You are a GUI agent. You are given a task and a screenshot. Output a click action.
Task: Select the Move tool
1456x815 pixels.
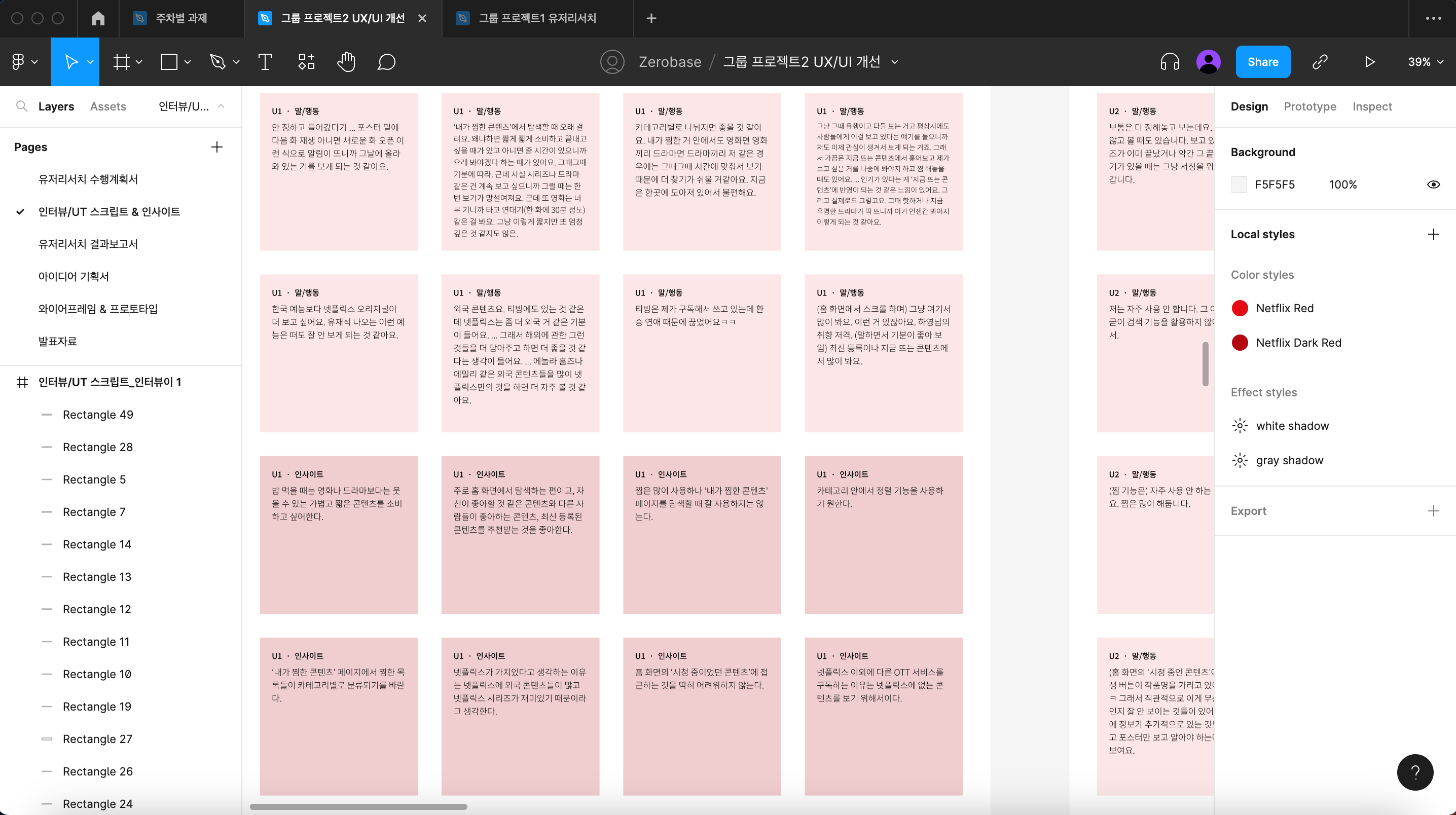tap(71, 62)
